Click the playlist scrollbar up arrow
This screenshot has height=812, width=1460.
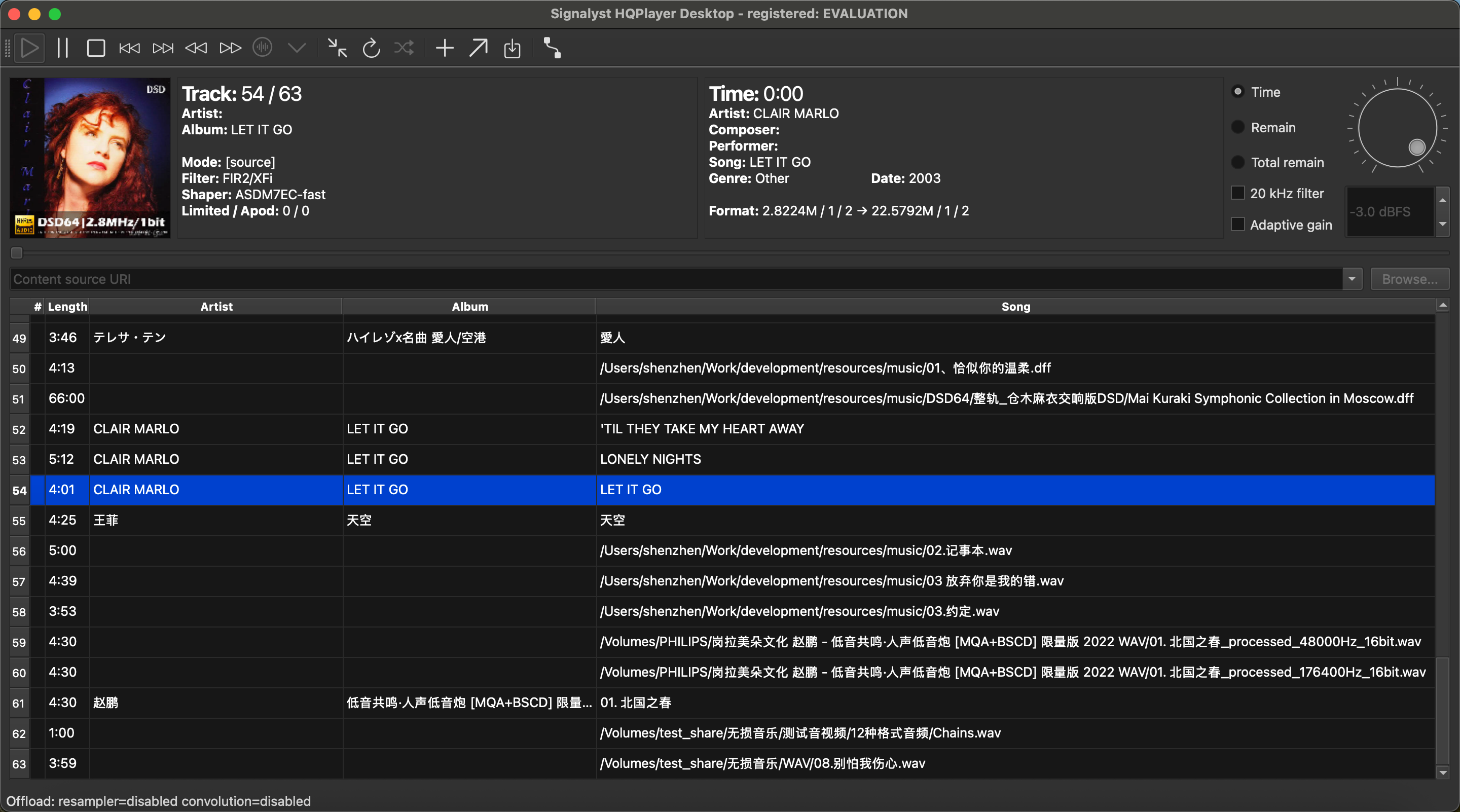[x=1442, y=306]
